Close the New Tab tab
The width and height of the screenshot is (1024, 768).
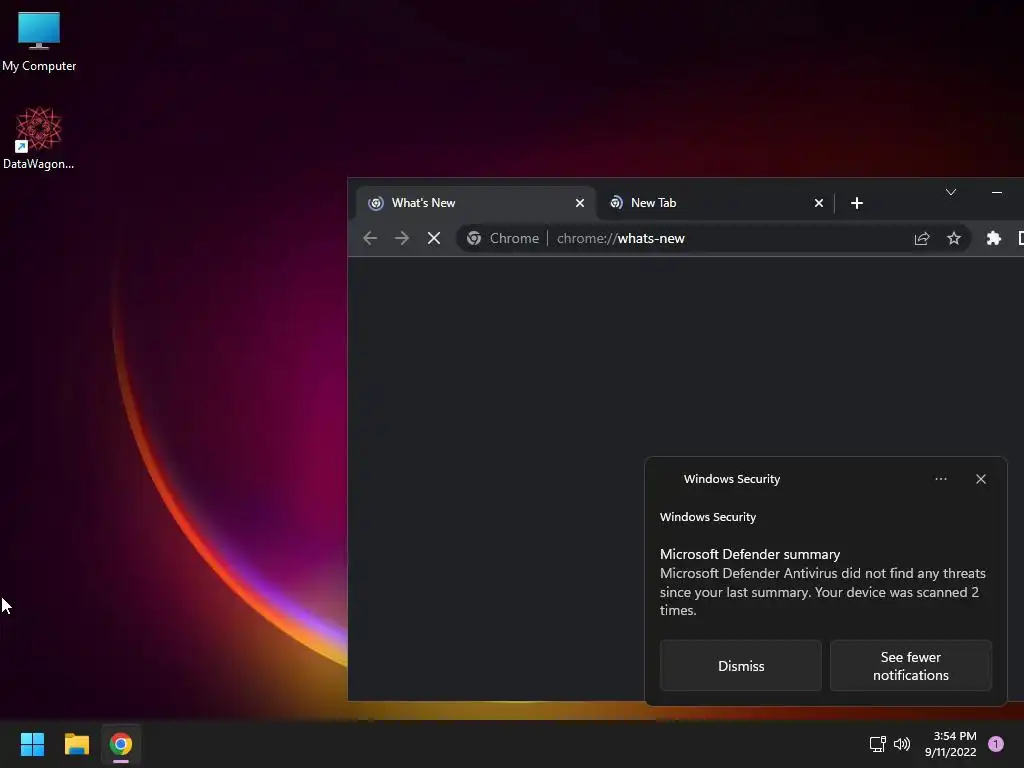click(x=818, y=203)
